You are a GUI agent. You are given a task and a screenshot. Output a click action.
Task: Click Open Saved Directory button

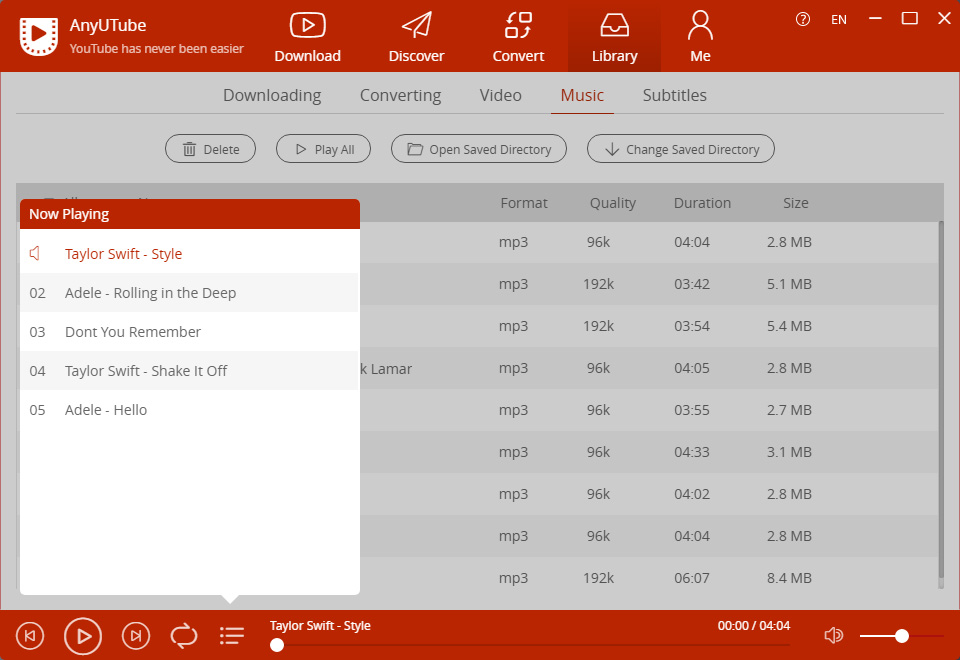point(478,149)
